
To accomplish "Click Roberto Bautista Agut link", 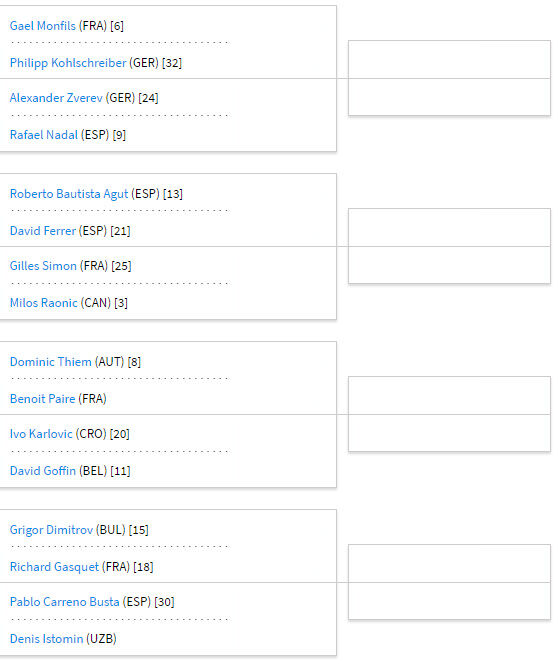I will [69, 194].
